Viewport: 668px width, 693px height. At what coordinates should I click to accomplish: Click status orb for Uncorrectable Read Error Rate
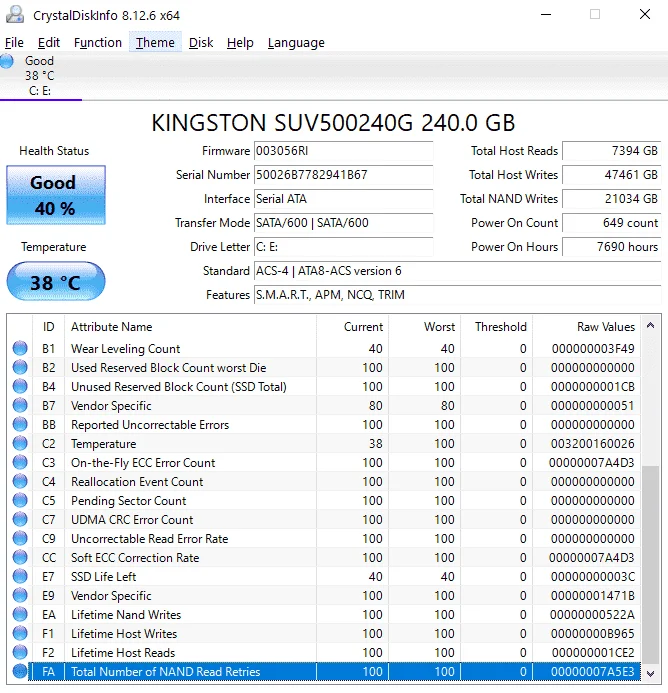pos(20,538)
